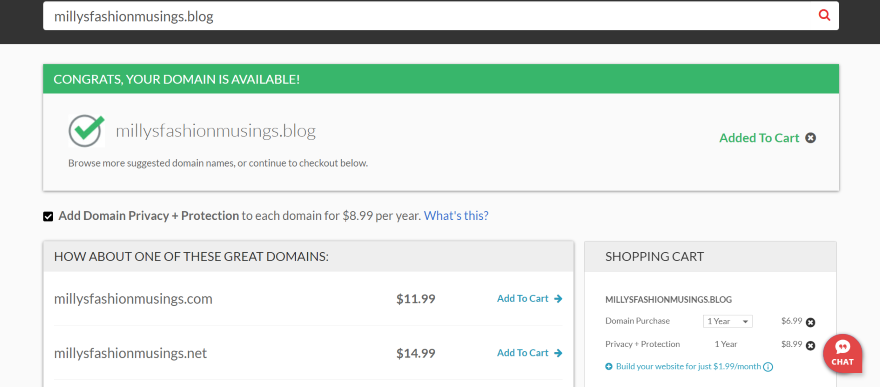
Task: Add millysfashionmusings.com to cart
Action: (x=529, y=299)
